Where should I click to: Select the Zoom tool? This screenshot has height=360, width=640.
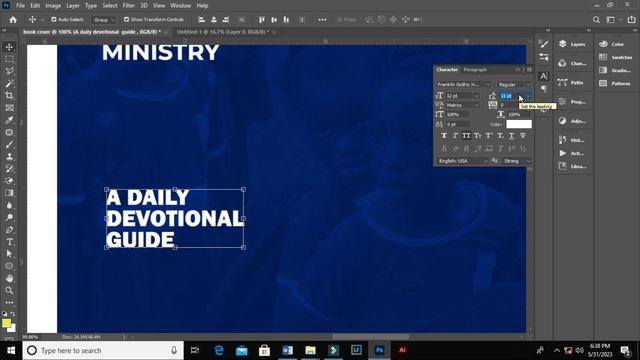pyautogui.click(x=9, y=291)
